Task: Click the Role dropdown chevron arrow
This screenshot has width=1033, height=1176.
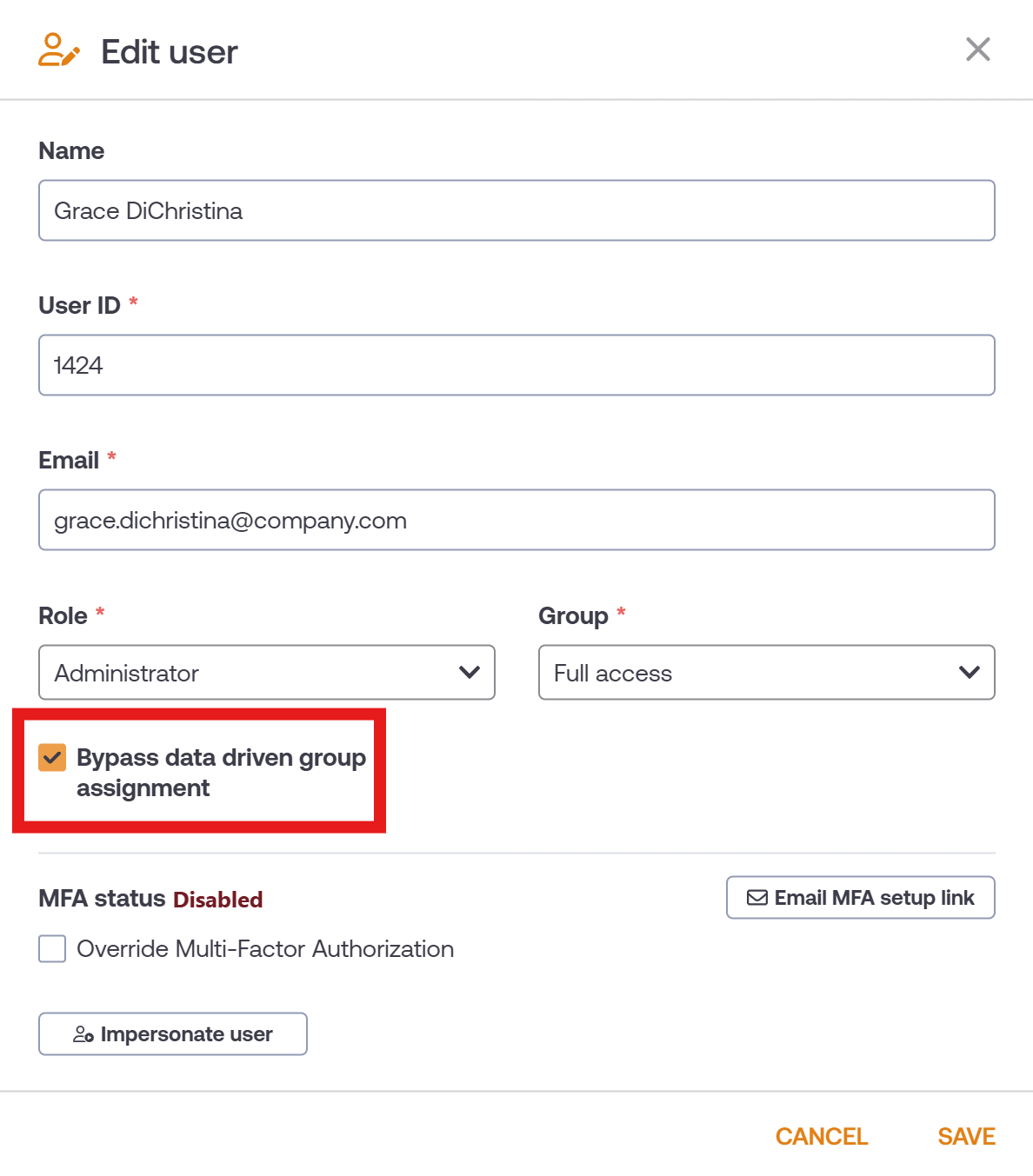Action: click(x=470, y=672)
